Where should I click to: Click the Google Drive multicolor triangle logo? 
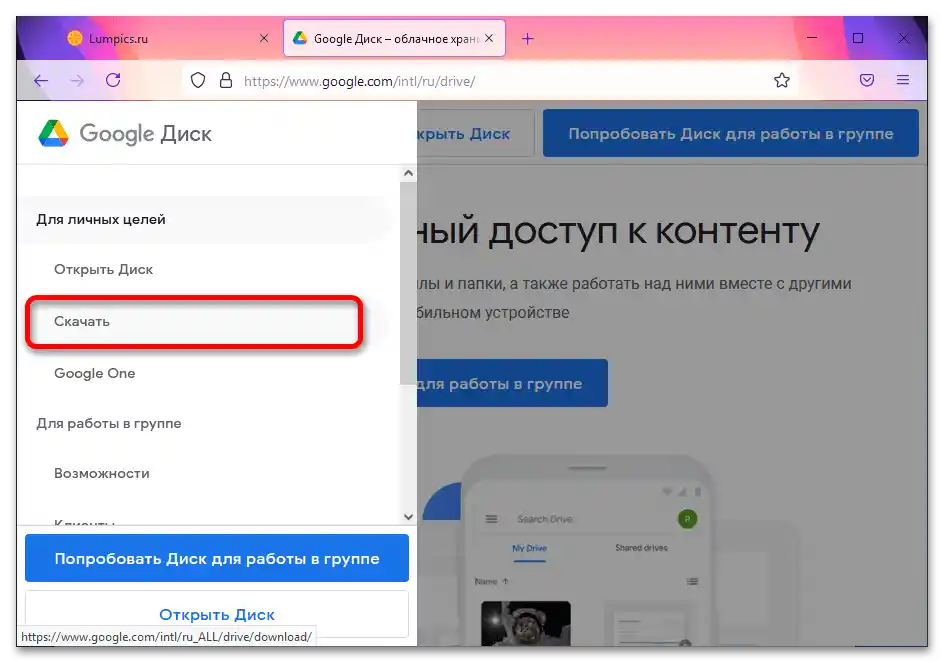click(x=52, y=133)
